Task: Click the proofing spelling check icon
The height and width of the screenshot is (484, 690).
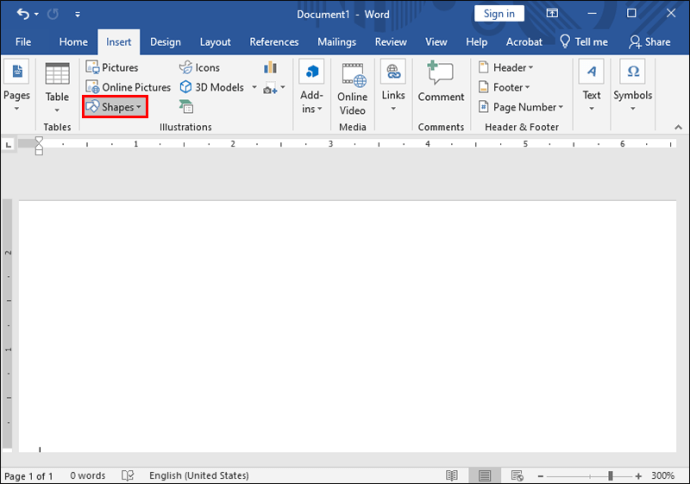Action: (x=128, y=475)
